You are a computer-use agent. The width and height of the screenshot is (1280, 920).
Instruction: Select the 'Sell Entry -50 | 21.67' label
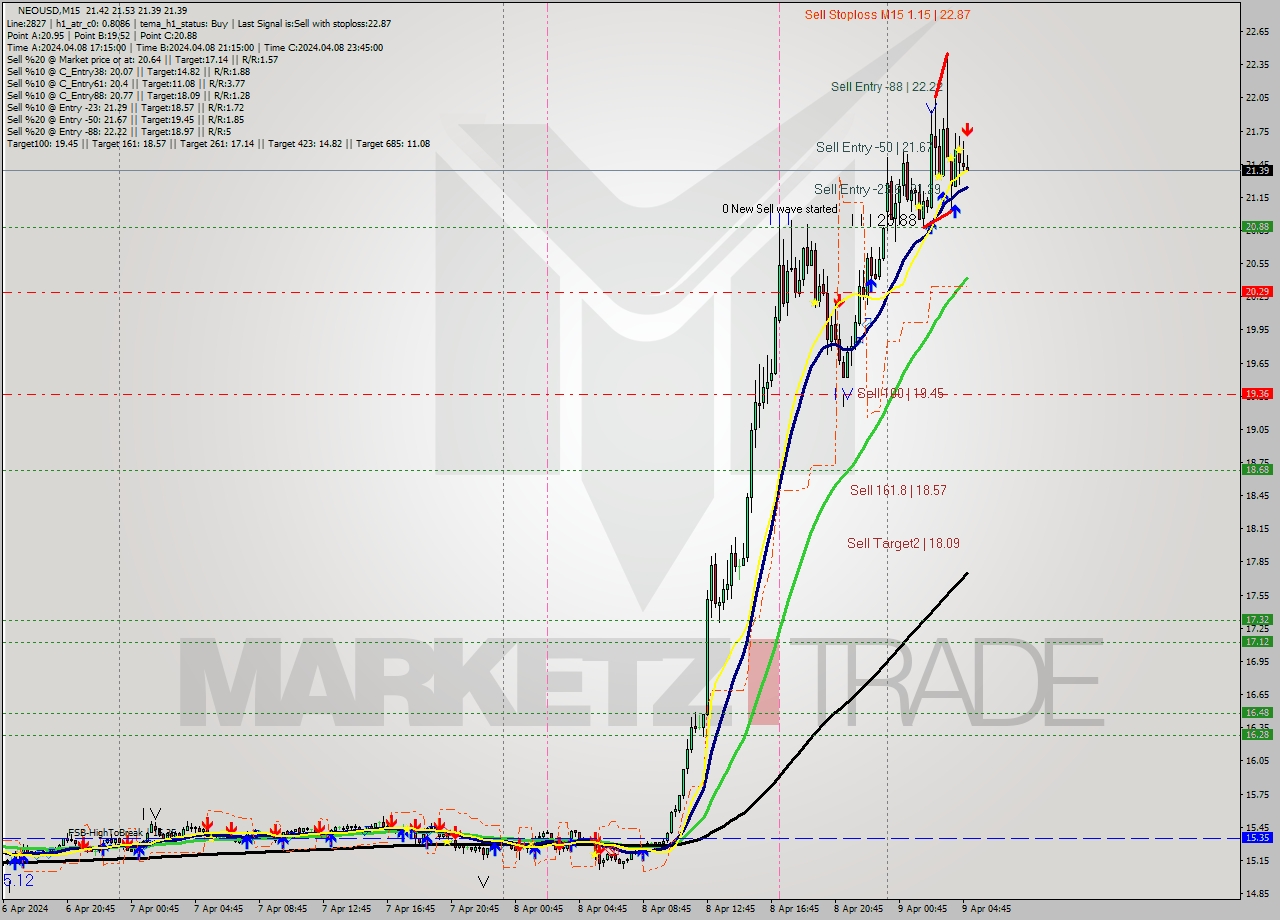(872, 147)
